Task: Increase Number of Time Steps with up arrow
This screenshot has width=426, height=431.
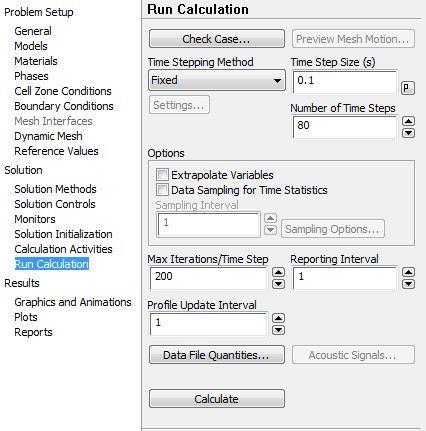Action: 408,121
